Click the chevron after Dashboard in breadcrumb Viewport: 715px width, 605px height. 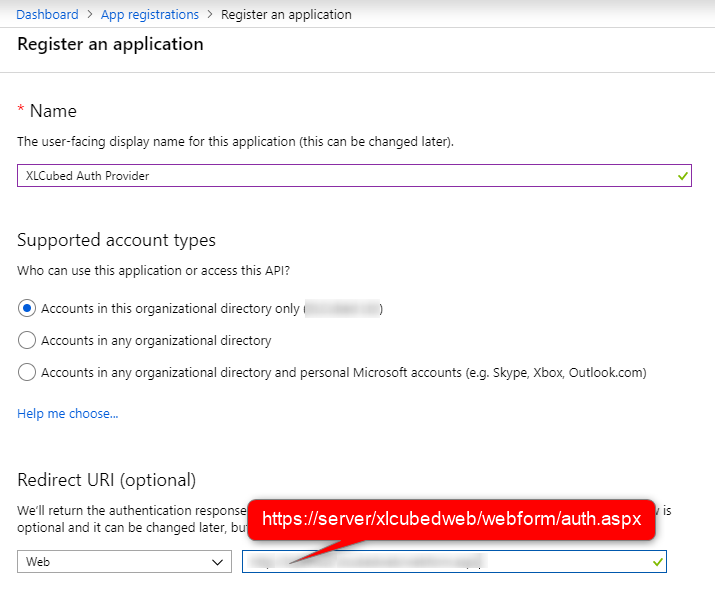click(89, 14)
